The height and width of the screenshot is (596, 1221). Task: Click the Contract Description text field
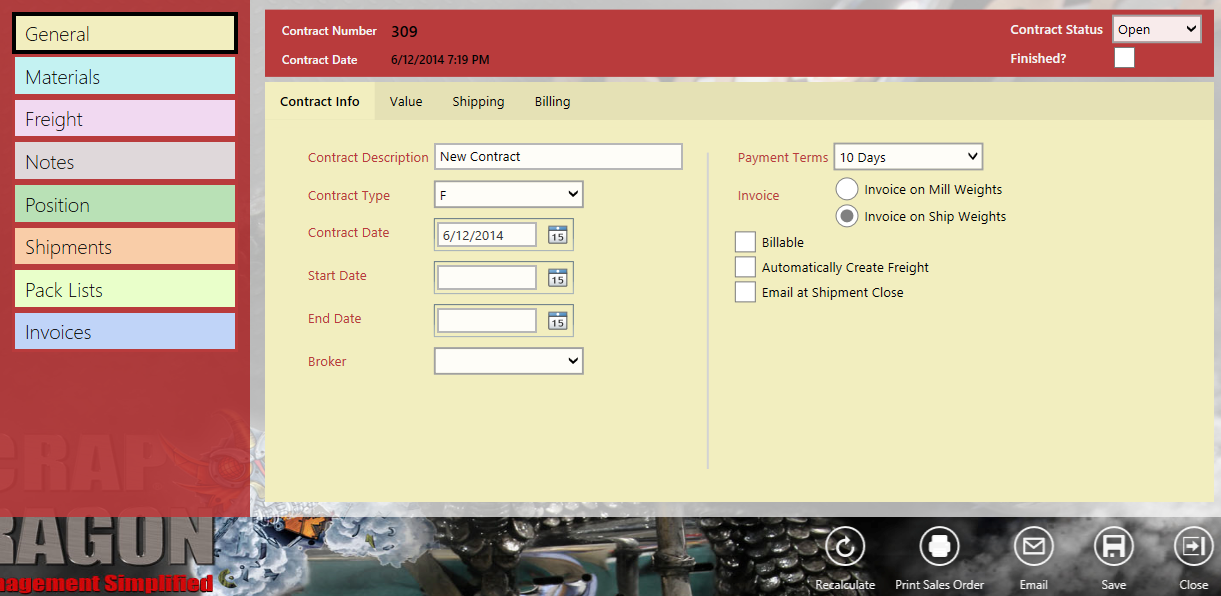[558, 156]
